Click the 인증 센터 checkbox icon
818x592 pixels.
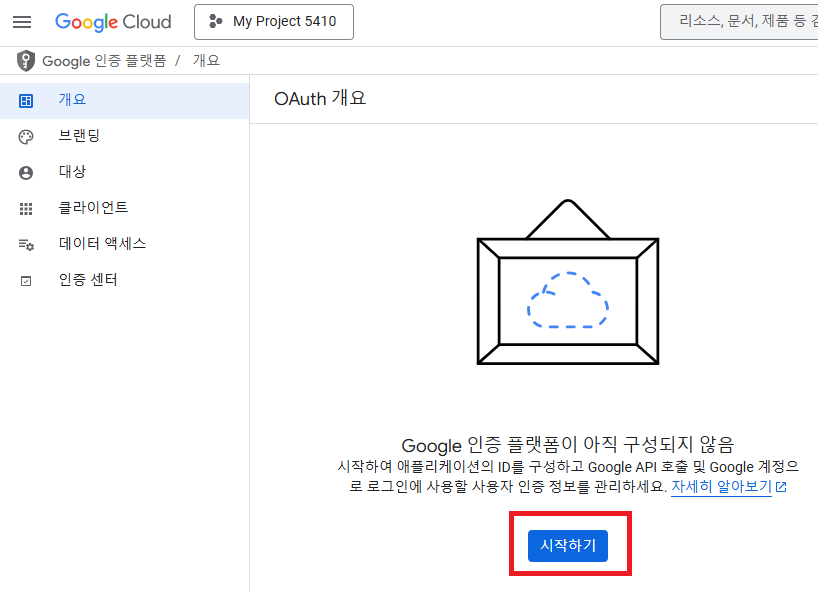[26, 281]
